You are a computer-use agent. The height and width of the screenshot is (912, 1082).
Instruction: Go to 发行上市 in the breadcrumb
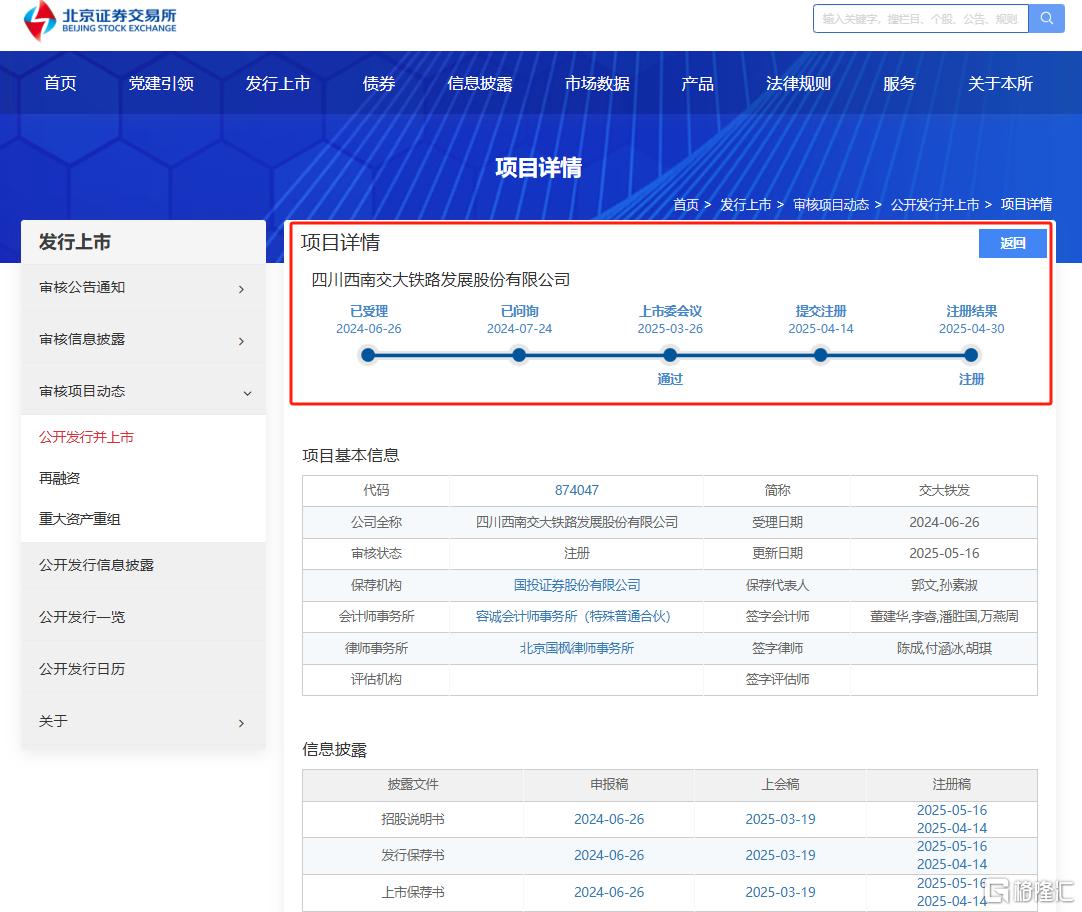[746, 205]
